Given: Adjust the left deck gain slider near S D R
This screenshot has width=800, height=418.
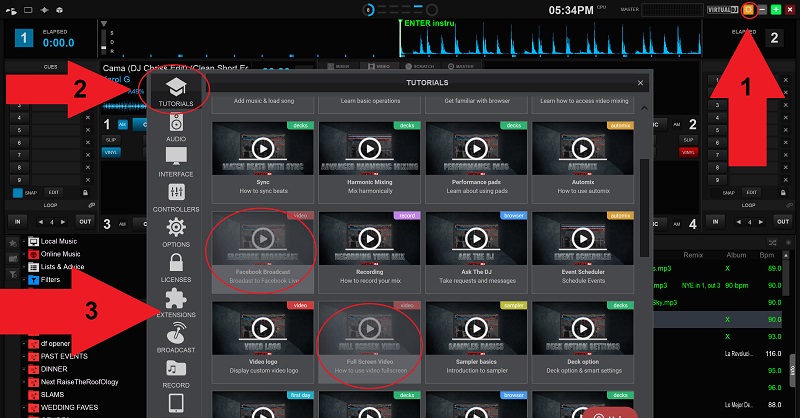Looking at the screenshot, I should click(104, 42).
